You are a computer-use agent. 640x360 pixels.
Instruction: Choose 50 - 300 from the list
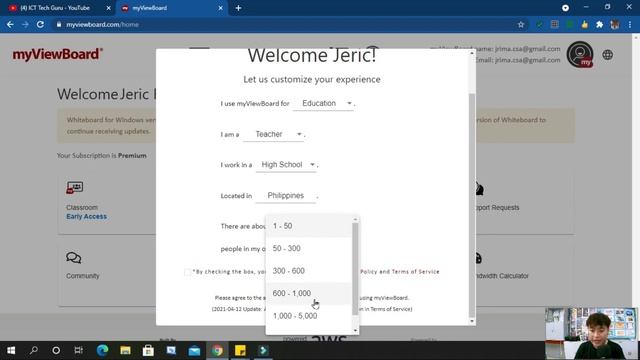(309, 248)
